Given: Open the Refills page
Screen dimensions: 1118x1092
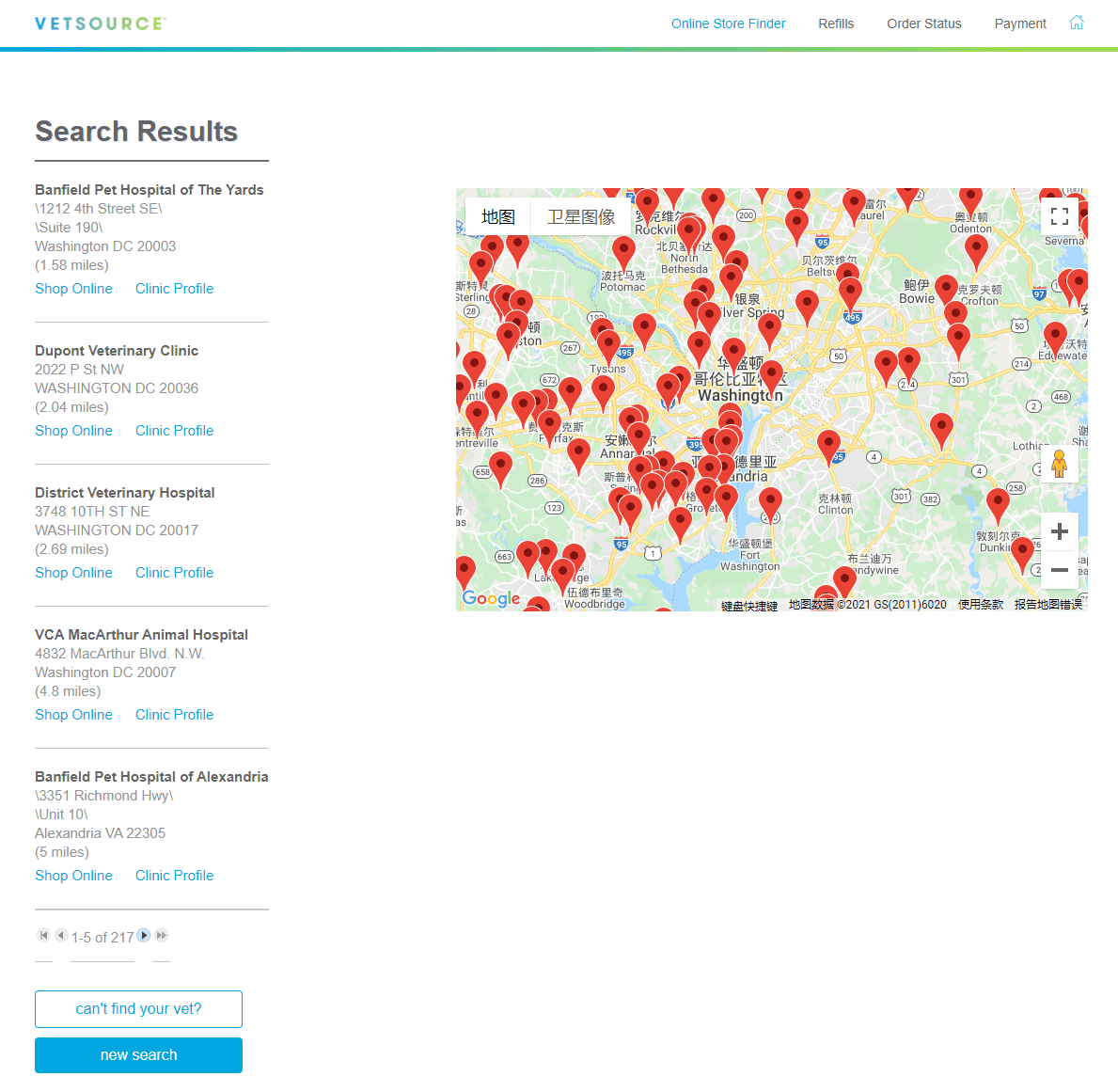Looking at the screenshot, I should click(835, 24).
